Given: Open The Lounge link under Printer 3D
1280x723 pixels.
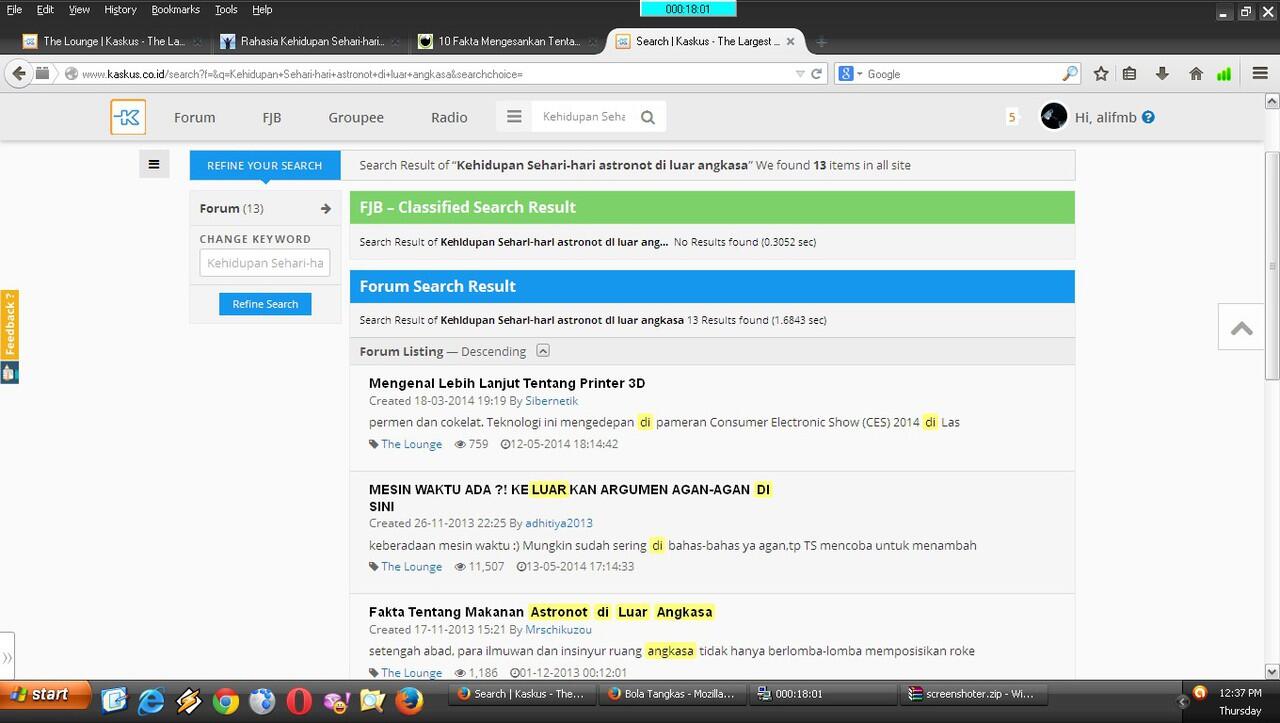Looking at the screenshot, I should point(411,444).
